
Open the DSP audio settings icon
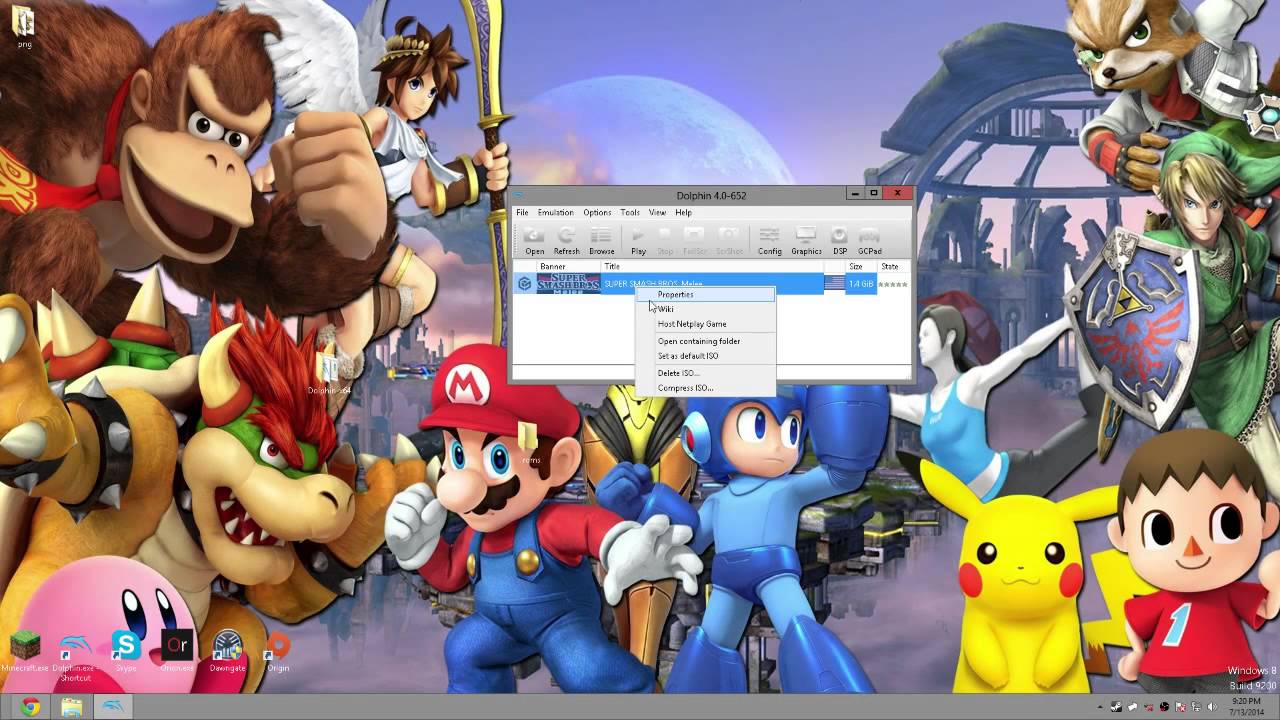coord(840,240)
